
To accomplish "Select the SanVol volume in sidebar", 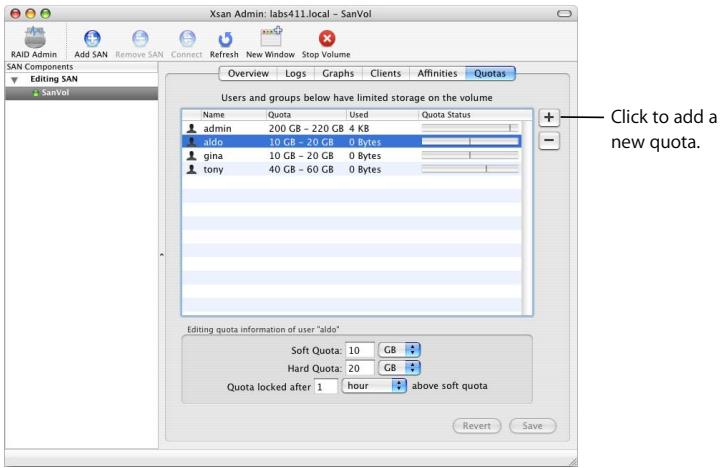I will pos(82,93).
